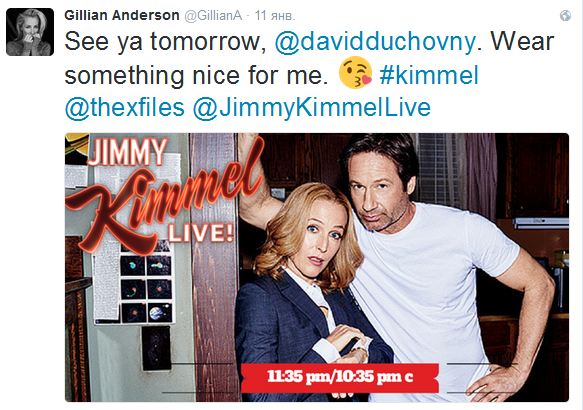Click the Gillian Anderson display name
Image resolution: width=583 pixels, height=410 pixels.
tap(122, 15)
